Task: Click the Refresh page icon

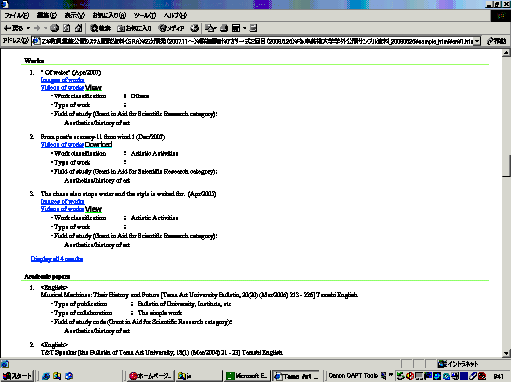Action: click(x=67, y=28)
